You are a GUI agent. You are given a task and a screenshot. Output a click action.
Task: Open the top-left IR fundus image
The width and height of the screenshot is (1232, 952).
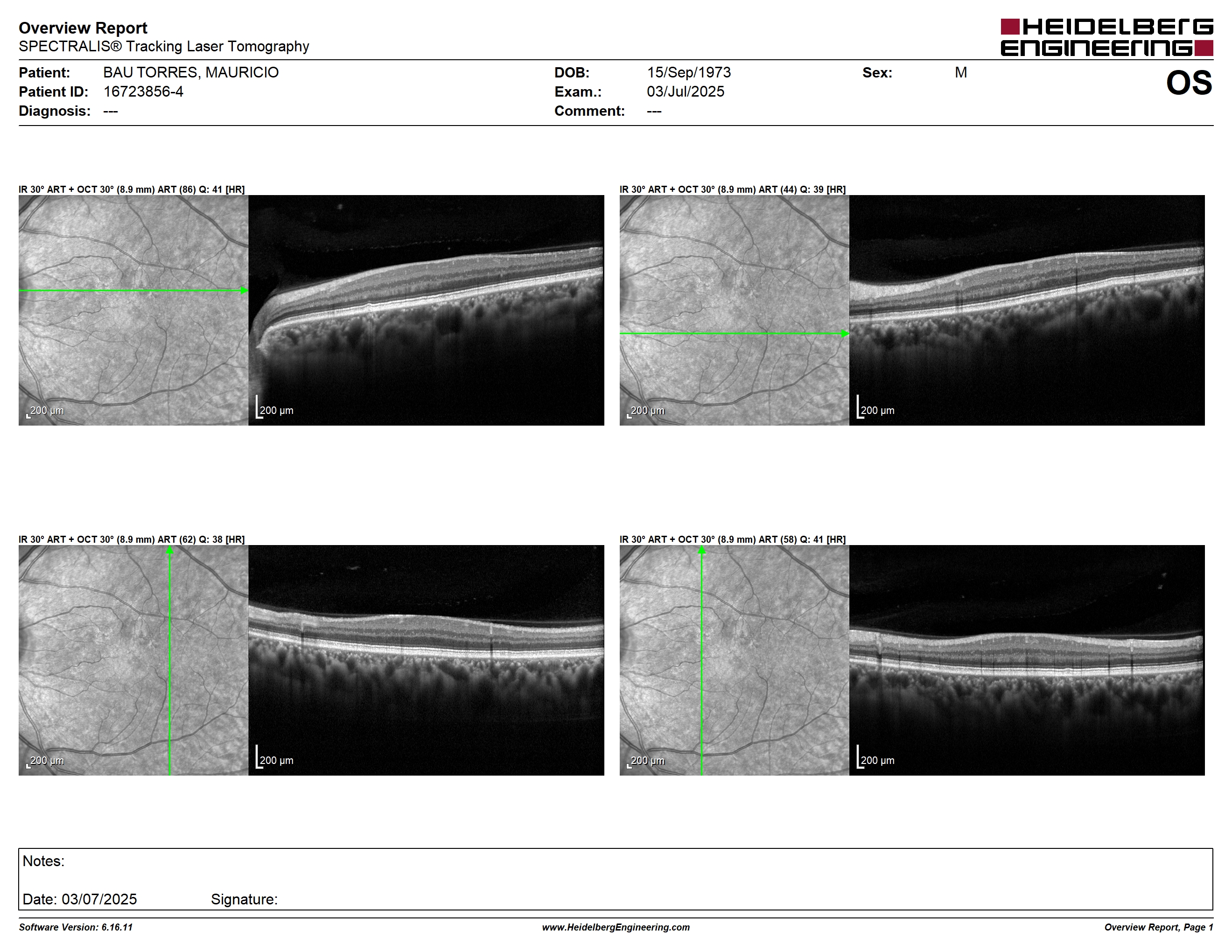[x=133, y=310]
